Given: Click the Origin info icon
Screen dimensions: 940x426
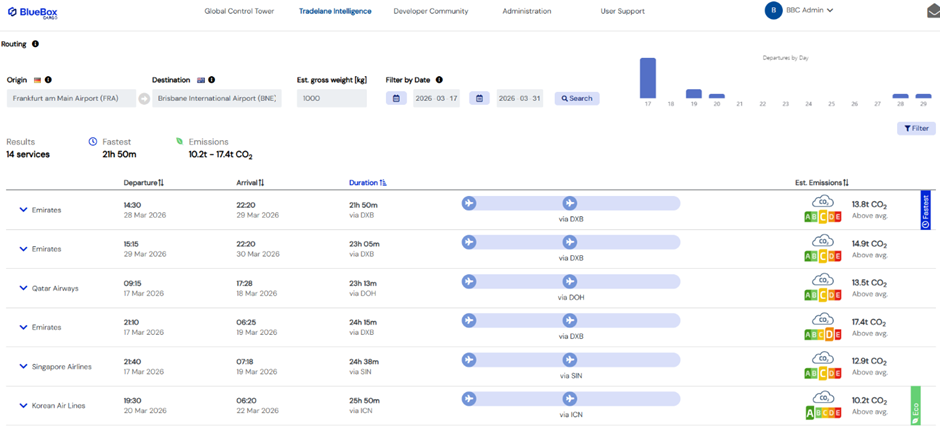Looking at the screenshot, I should pos(48,79).
